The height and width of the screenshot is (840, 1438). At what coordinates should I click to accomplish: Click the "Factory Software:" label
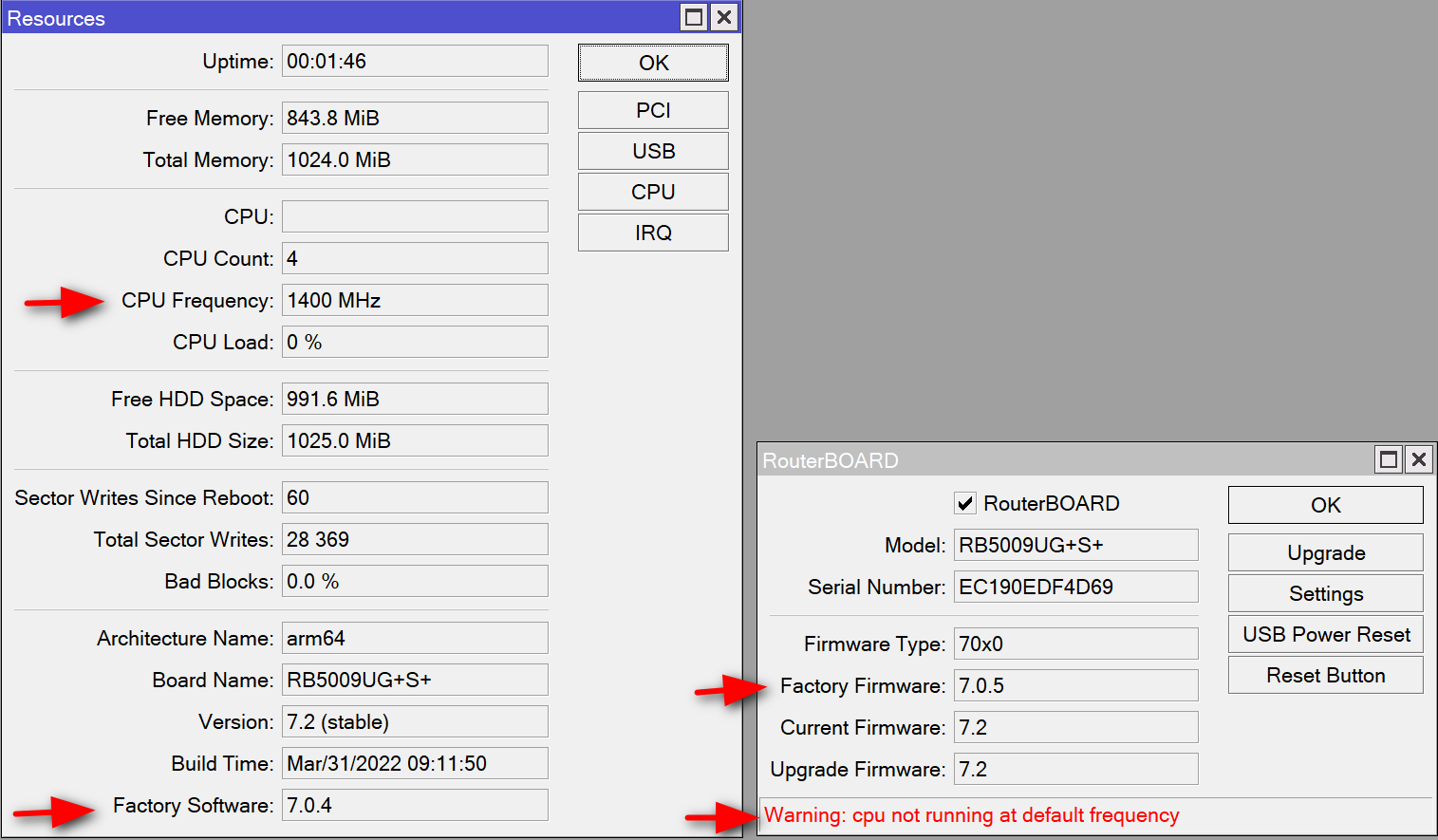click(194, 805)
